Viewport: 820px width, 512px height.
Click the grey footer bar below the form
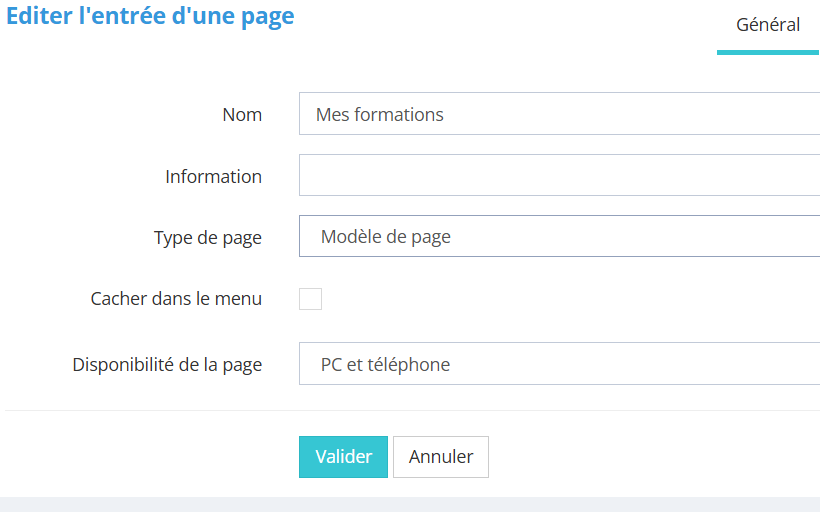pos(410,504)
